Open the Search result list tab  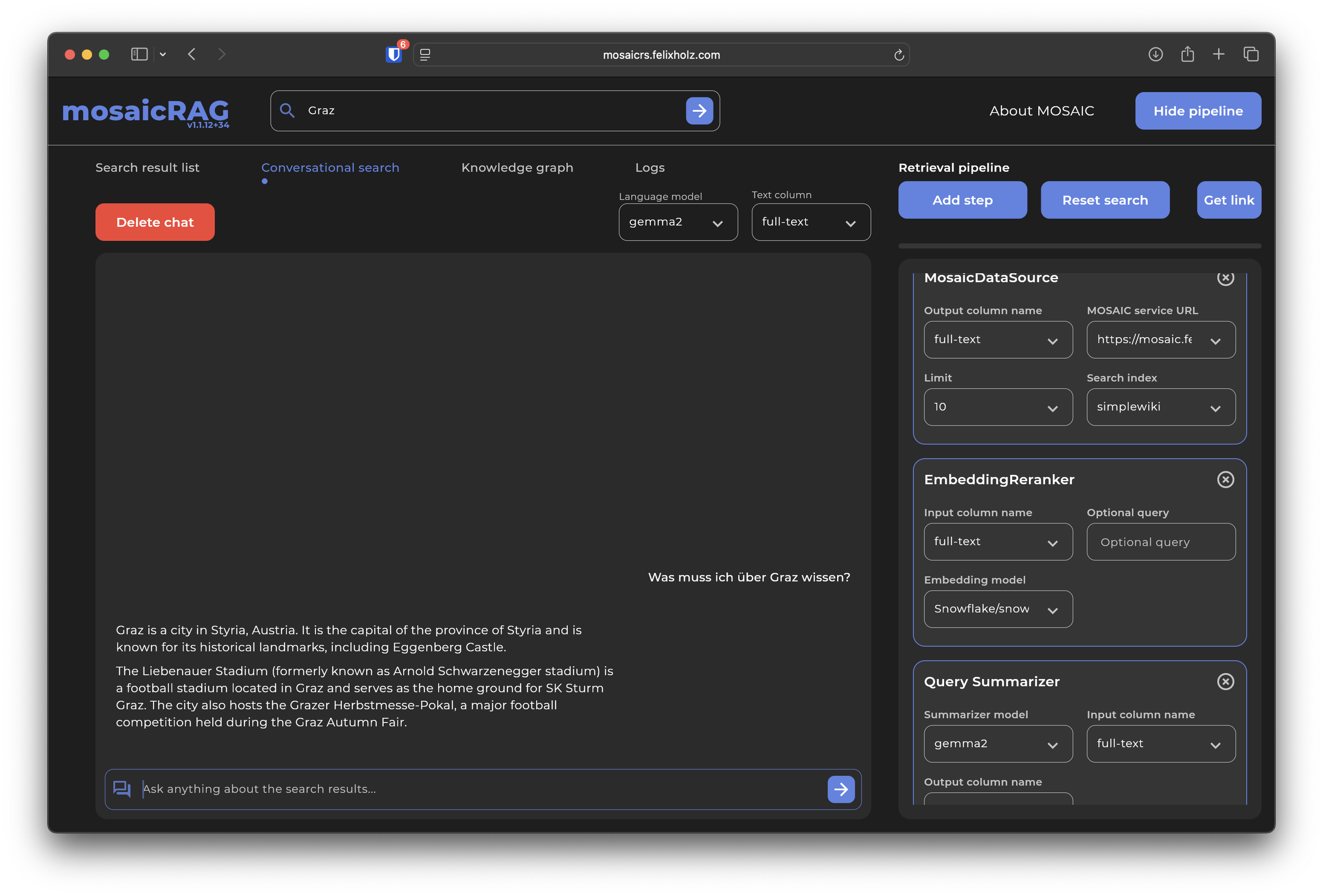point(148,167)
